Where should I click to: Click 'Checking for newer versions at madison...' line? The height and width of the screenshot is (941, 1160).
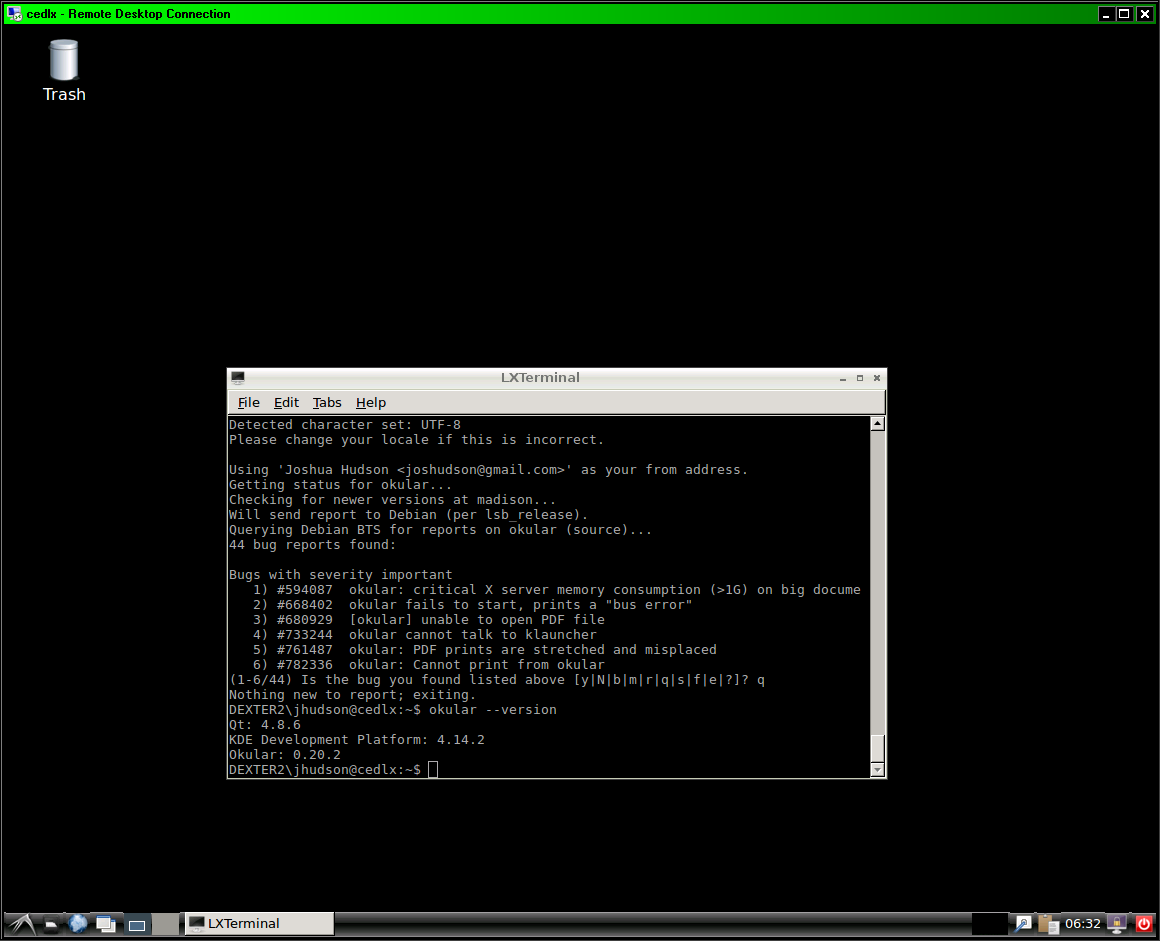[x=392, y=499]
